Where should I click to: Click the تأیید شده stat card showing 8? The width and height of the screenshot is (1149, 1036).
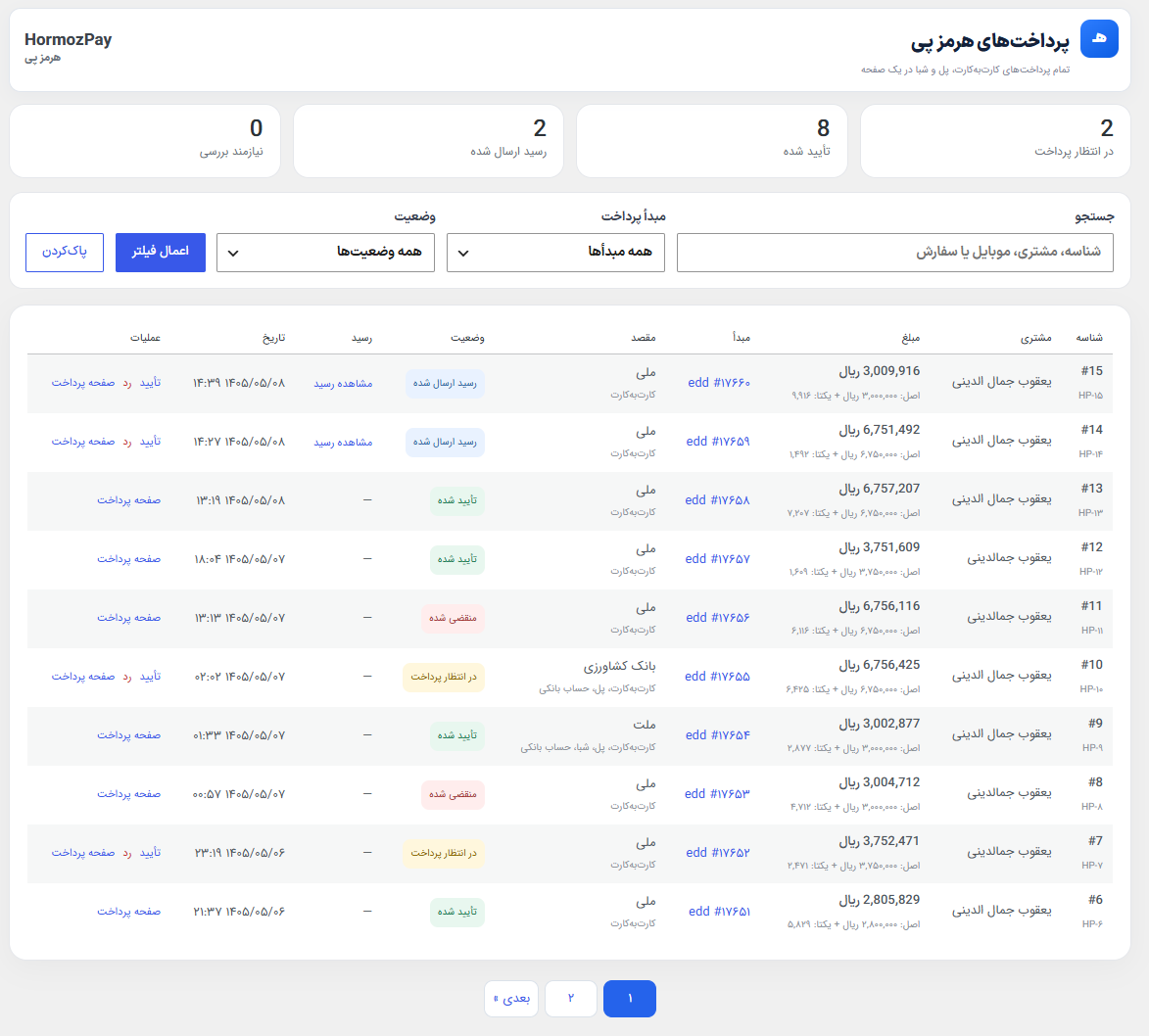[x=711, y=141]
